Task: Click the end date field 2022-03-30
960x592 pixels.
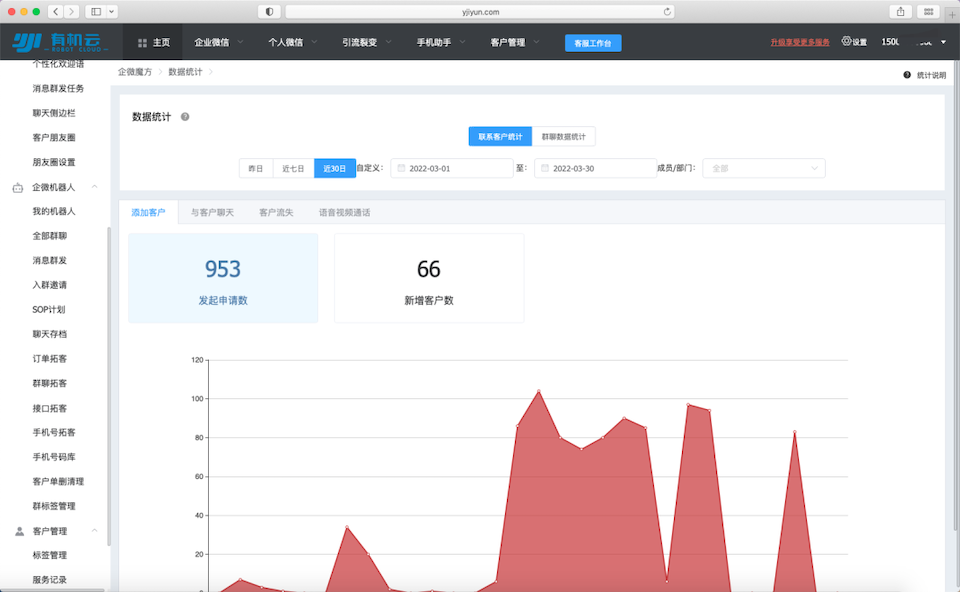Action: tap(595, 168)
